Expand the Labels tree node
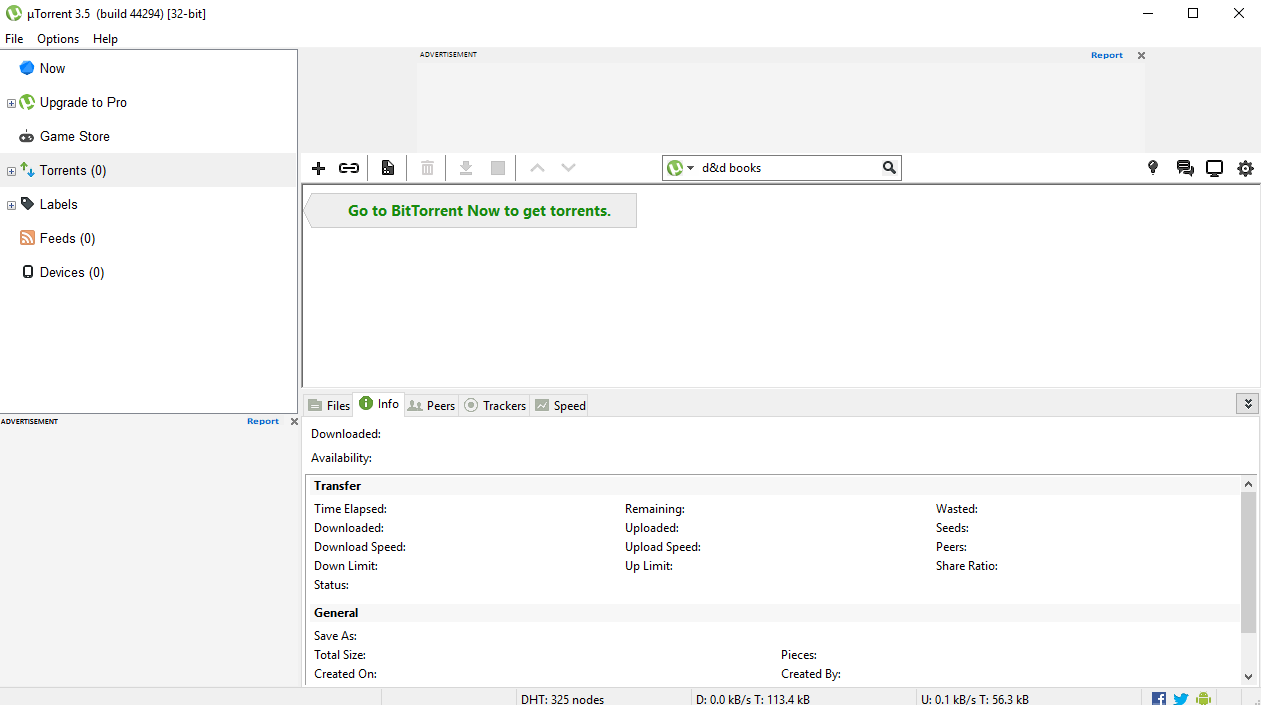The image size is (1261, 705). point(11,205)
